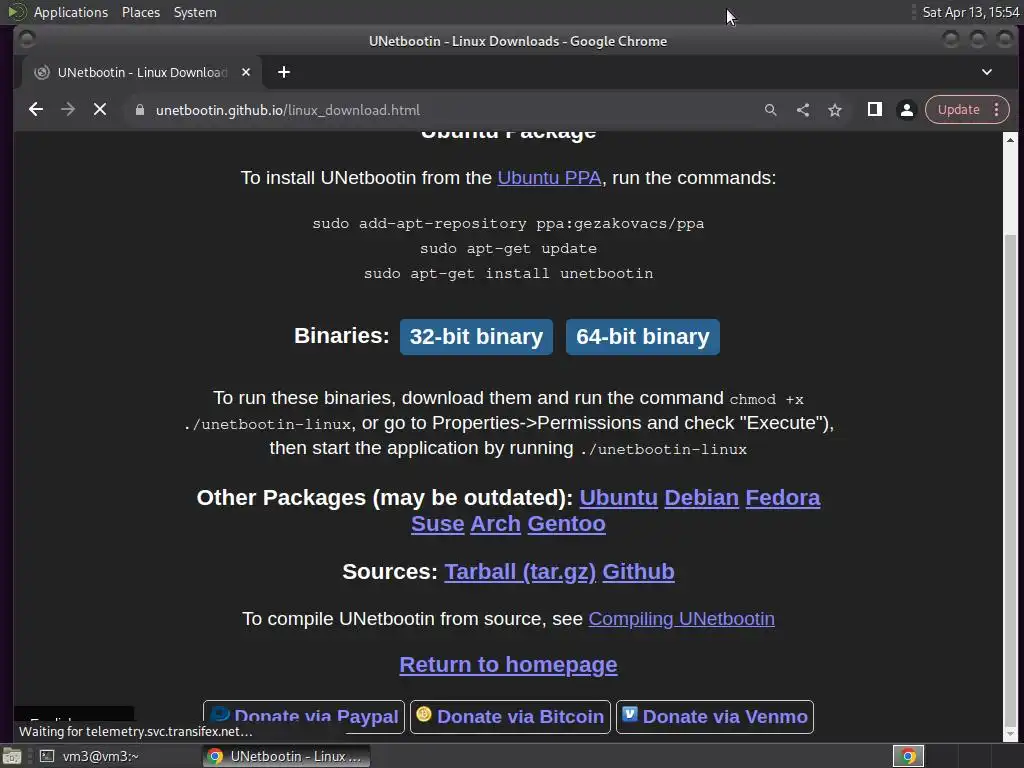The width and height of the screenshot is (1024, 768).
Task: Click 'sudo apt-get install unetbootin' text
Action: pos(508,274)
